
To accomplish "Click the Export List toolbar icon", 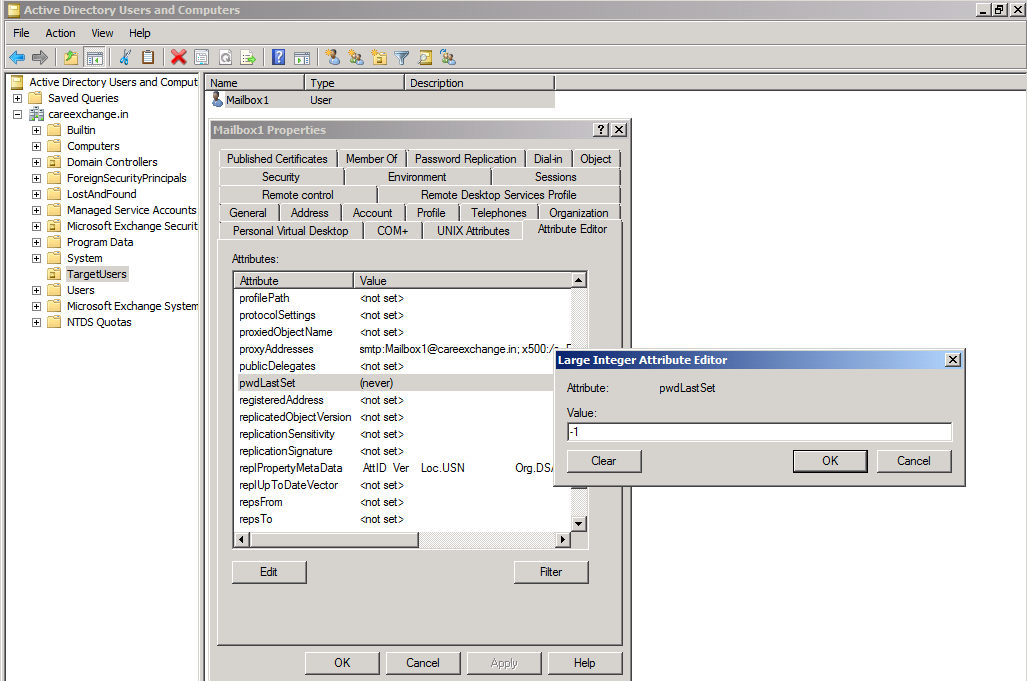I will pos(248,58).
